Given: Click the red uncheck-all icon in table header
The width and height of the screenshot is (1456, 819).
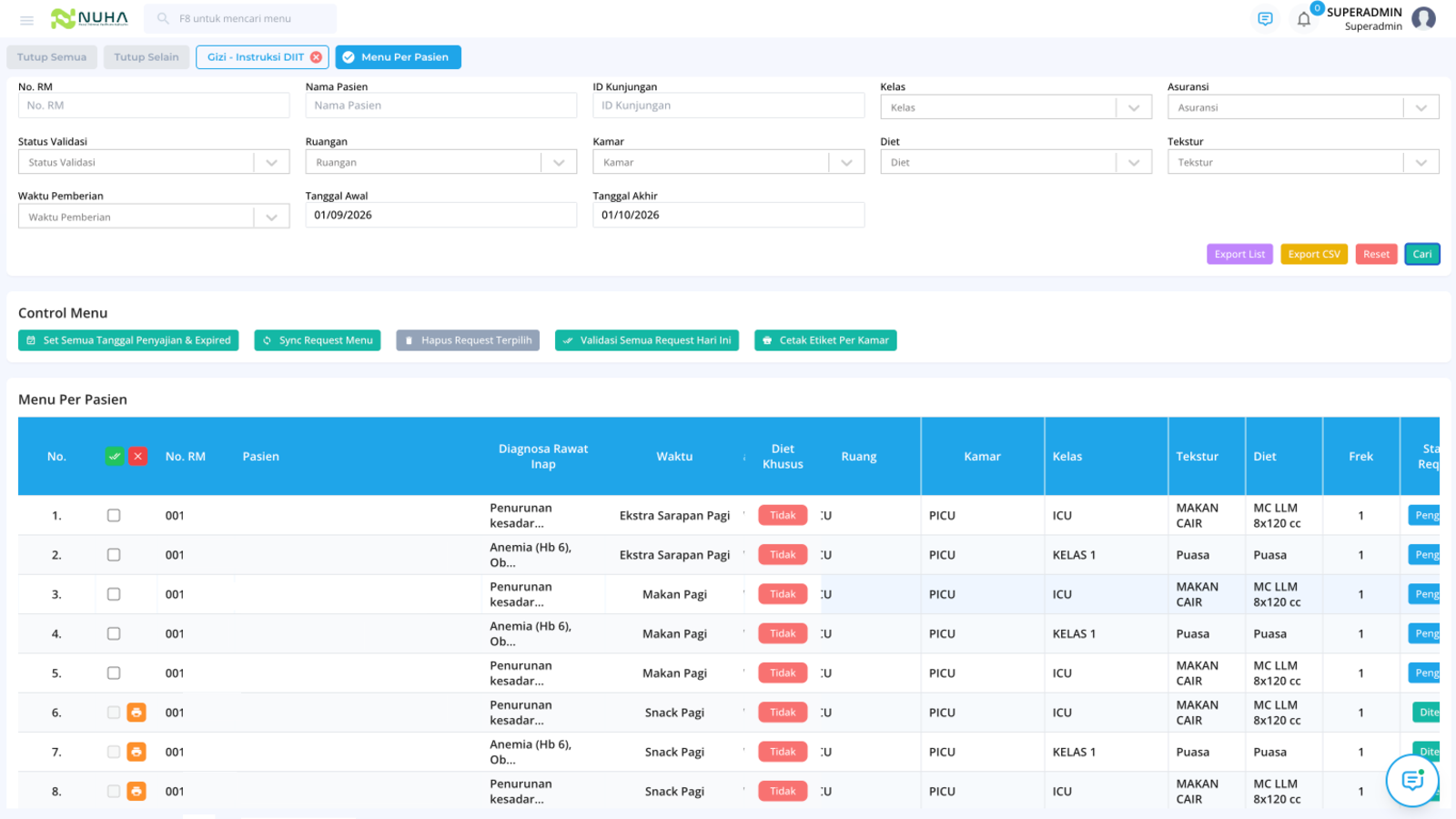Looking at the screenshot, I should (137, 457).
